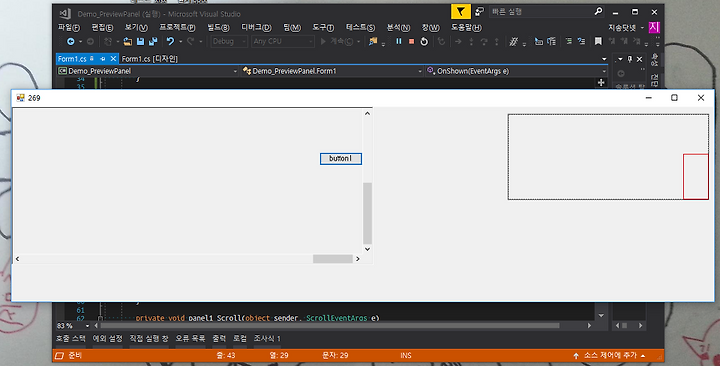Click the status bar ready icon
Viewport: 720px width, 366px height.
[59, 355]
